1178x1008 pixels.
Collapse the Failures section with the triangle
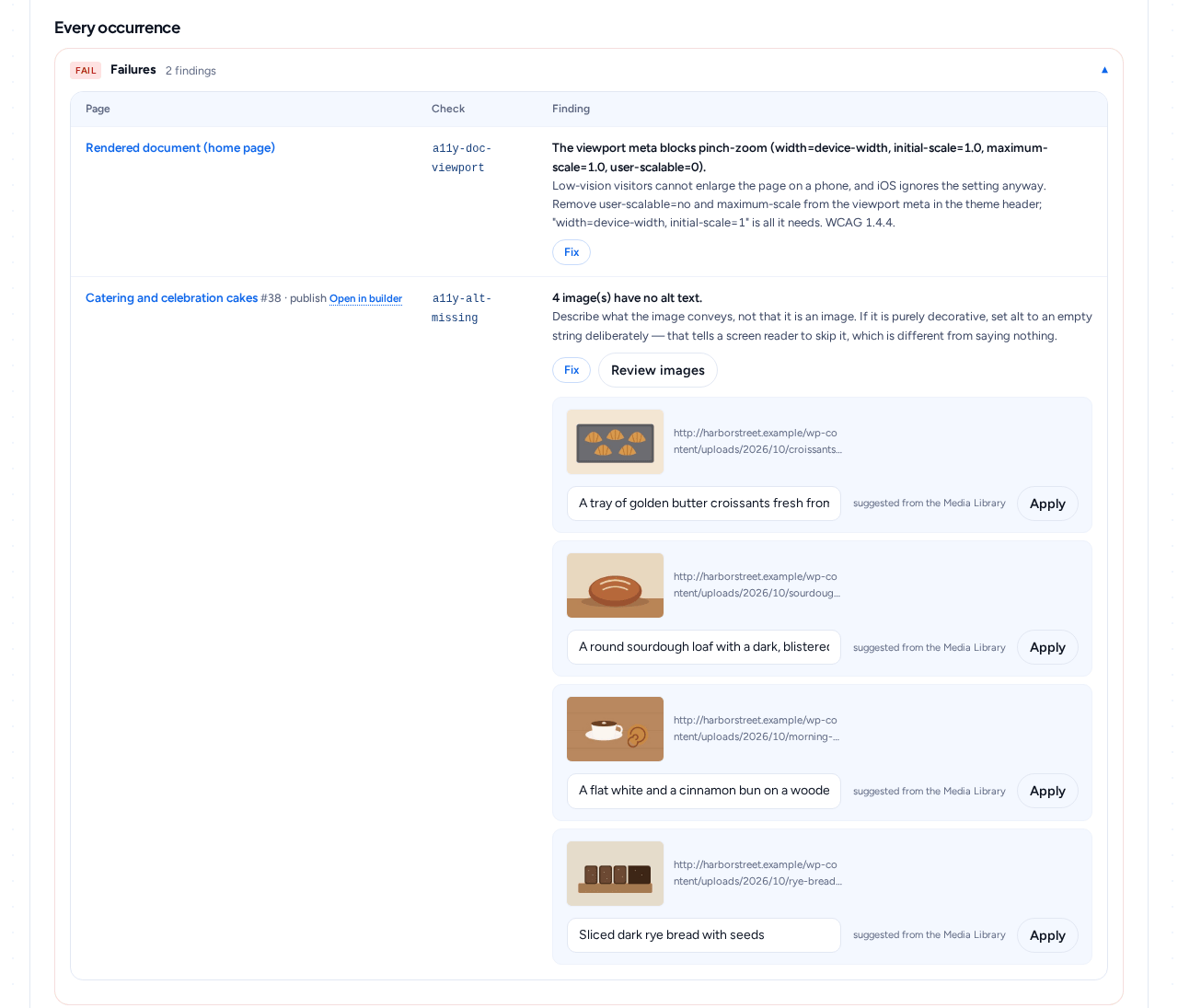1104,70
